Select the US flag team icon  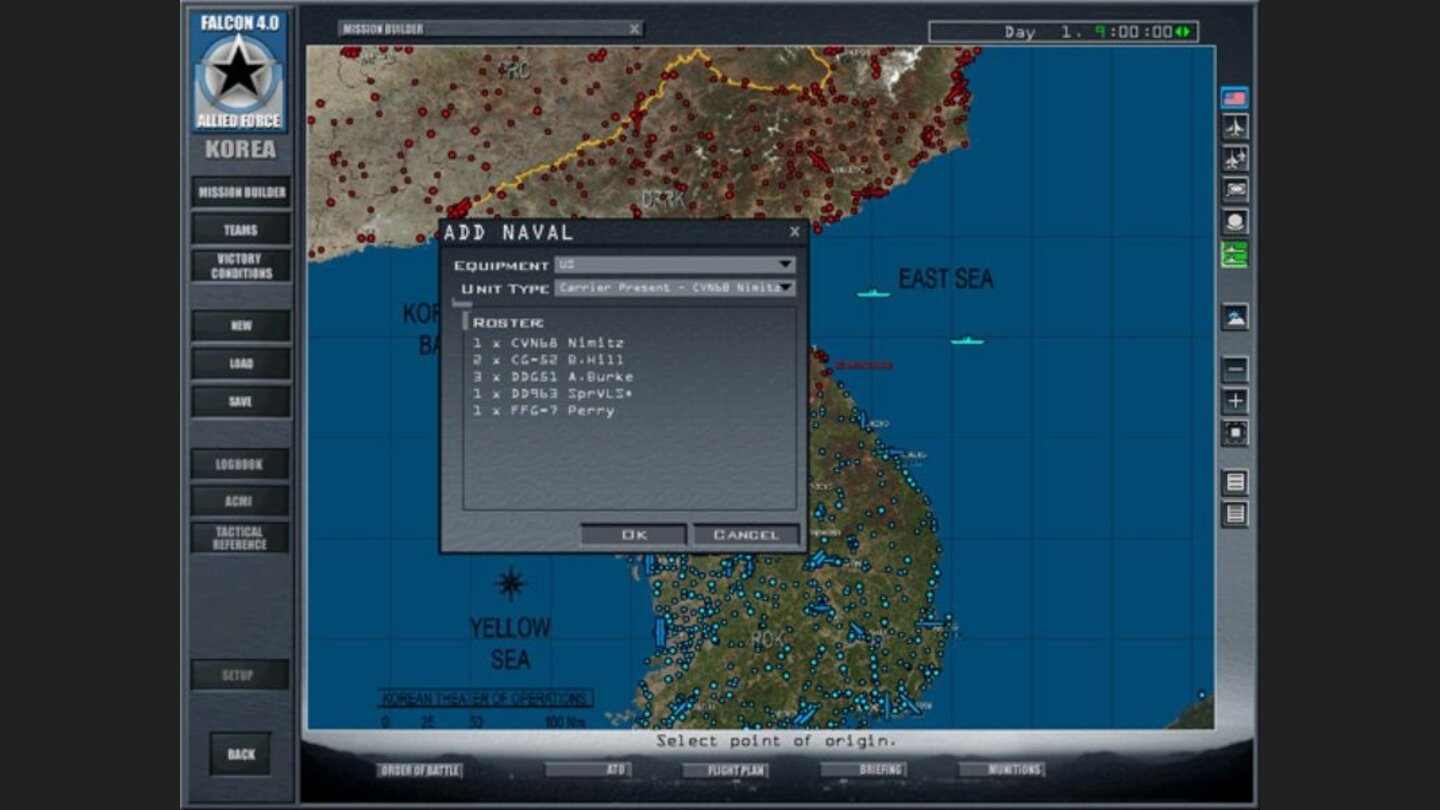(1235, 98)
